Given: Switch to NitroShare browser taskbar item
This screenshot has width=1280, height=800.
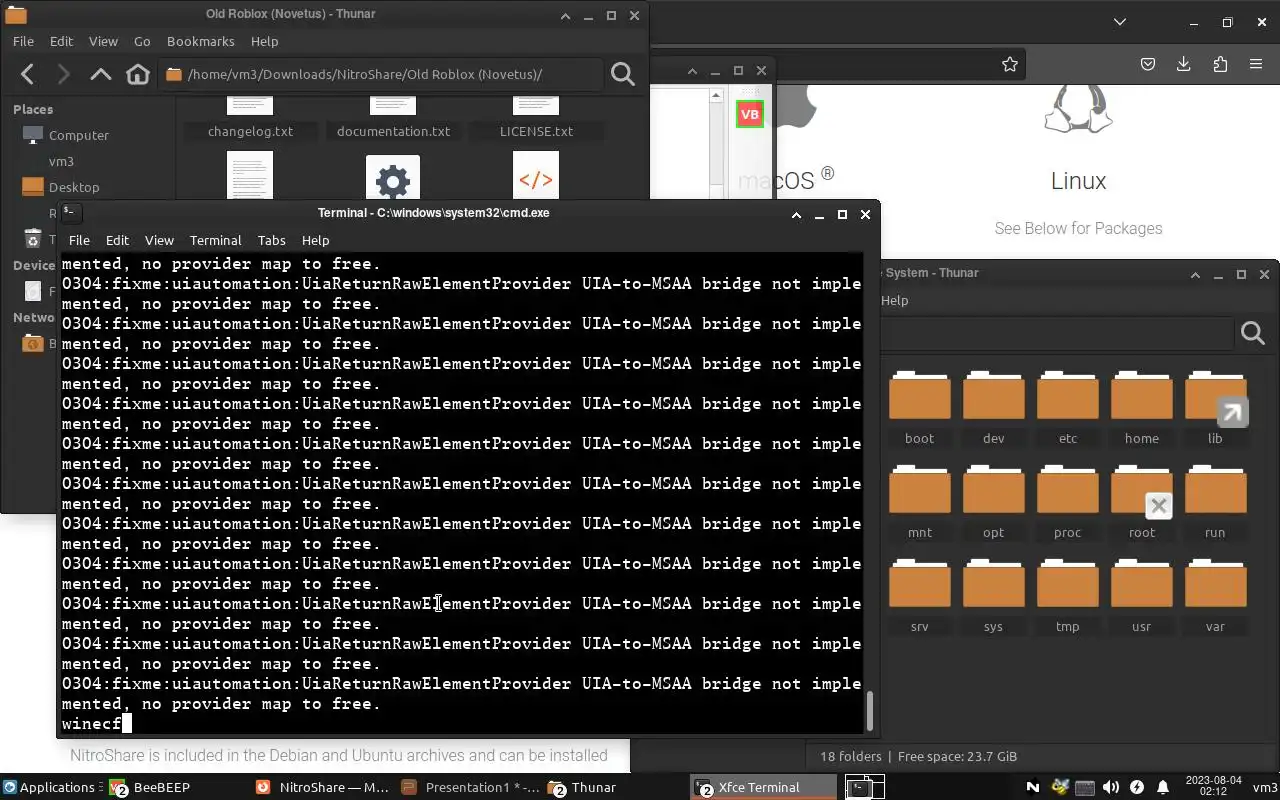Looking at the screenshot, I should [x=322, y=787].
